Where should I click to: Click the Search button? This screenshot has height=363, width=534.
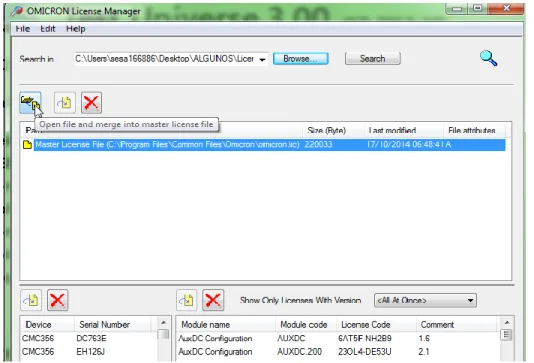pos(373,59)
